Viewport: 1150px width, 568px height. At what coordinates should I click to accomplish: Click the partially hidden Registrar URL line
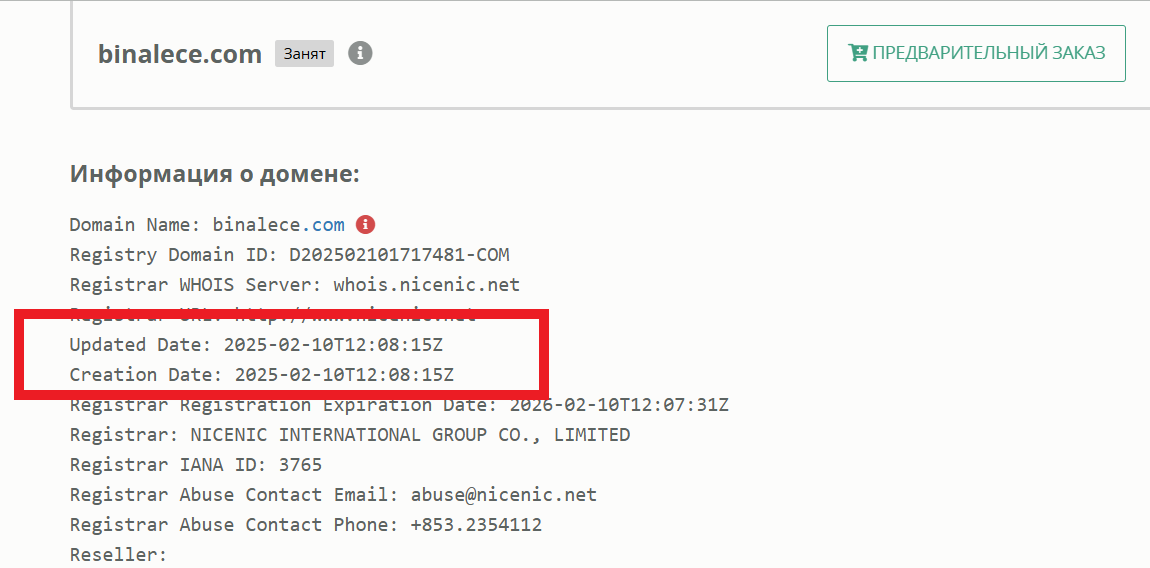click(273, 314)
